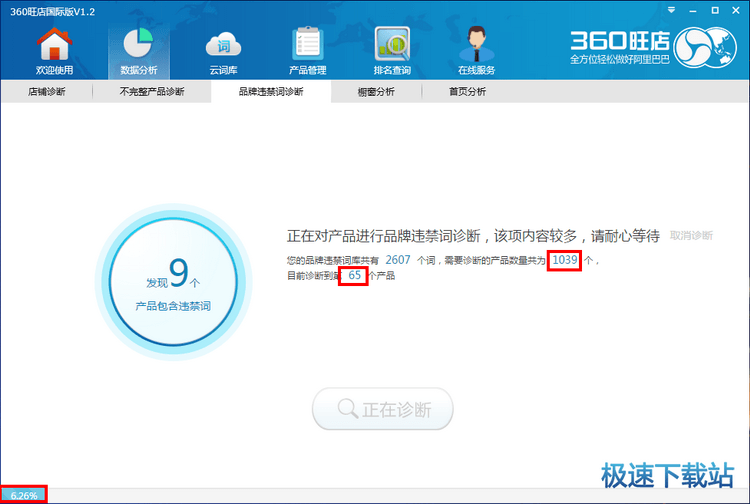Open the 欢迎使用 home icon
Viewport: 750px width, 504px height.
click(55, 51)
